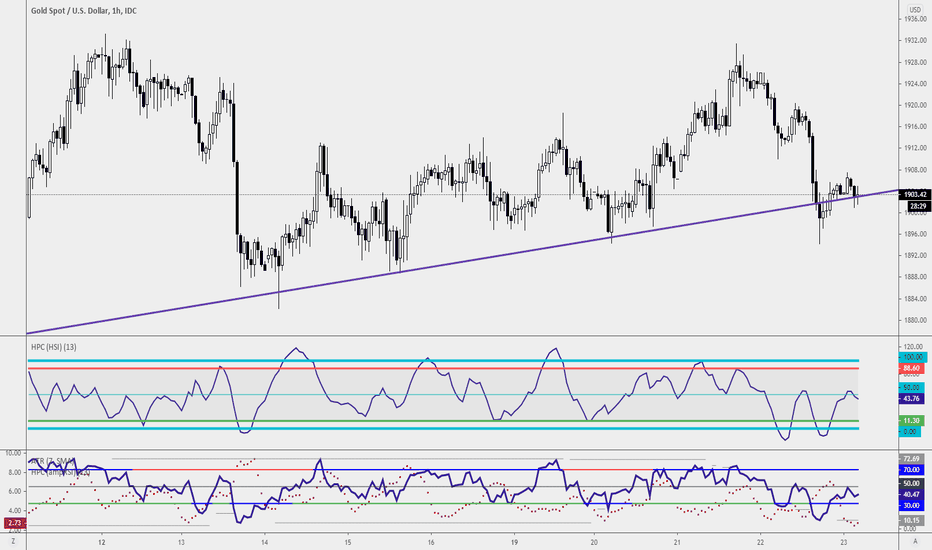This screenshot has height=550, width=932.
Task: Click date 16 on the time axis
Action: pyautogui.click(x=431, y=542)
